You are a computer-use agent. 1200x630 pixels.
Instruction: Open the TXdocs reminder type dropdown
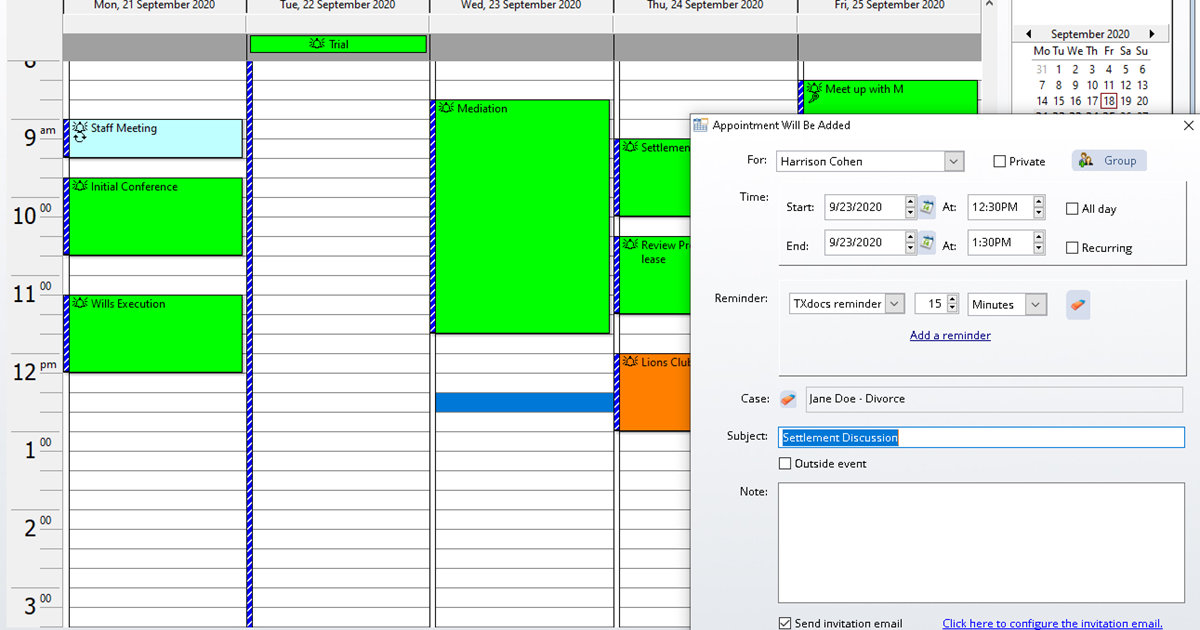(x=894, y=305)
